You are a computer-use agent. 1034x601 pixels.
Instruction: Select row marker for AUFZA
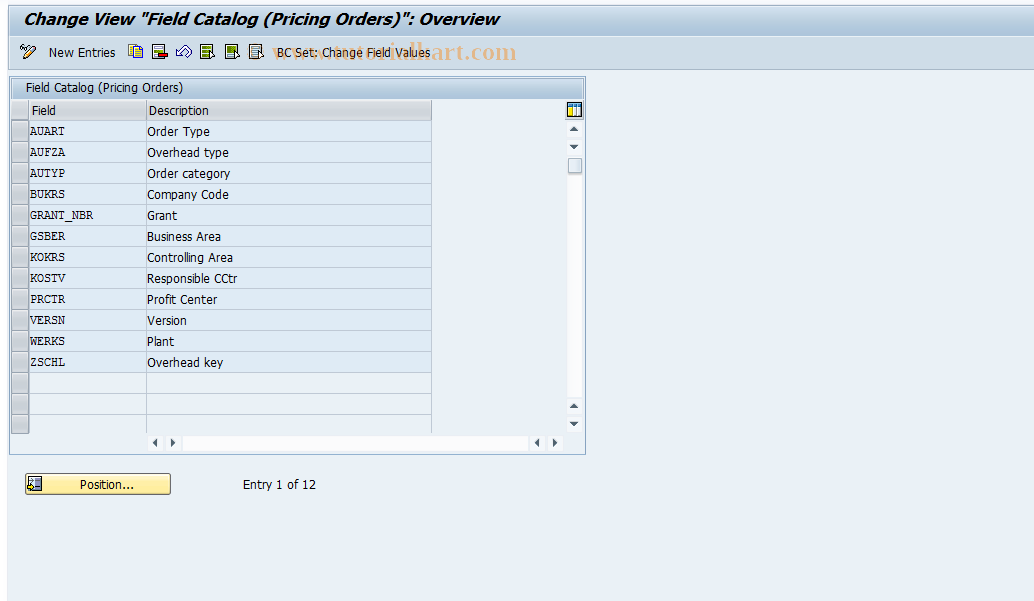click(20, 152)
